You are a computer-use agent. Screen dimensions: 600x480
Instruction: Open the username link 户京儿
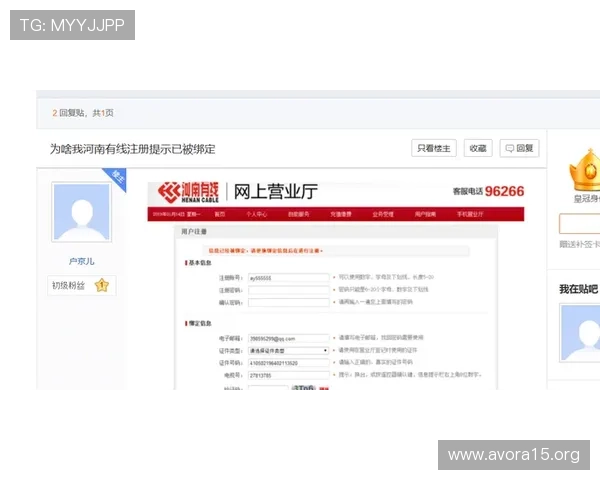82,261
